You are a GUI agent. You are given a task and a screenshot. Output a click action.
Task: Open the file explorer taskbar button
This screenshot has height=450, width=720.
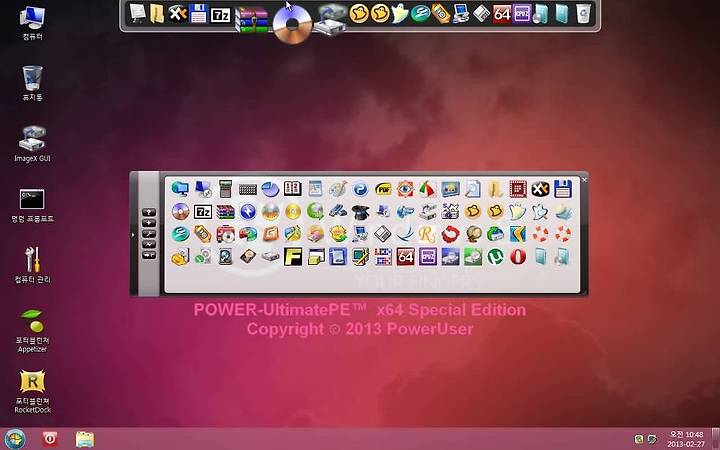[x=84, y=439]
